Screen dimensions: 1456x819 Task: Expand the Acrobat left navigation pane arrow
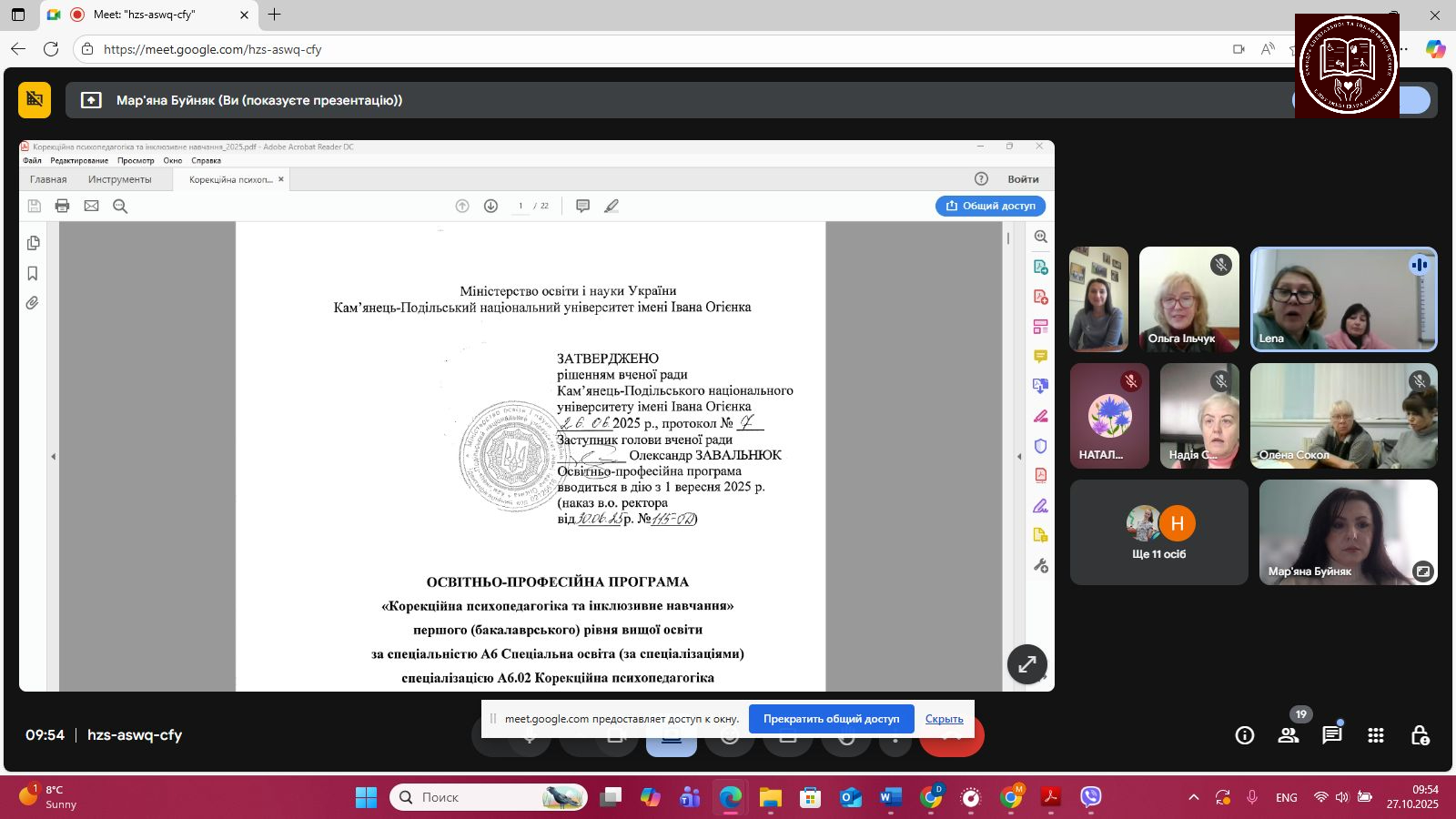[53, 456]
